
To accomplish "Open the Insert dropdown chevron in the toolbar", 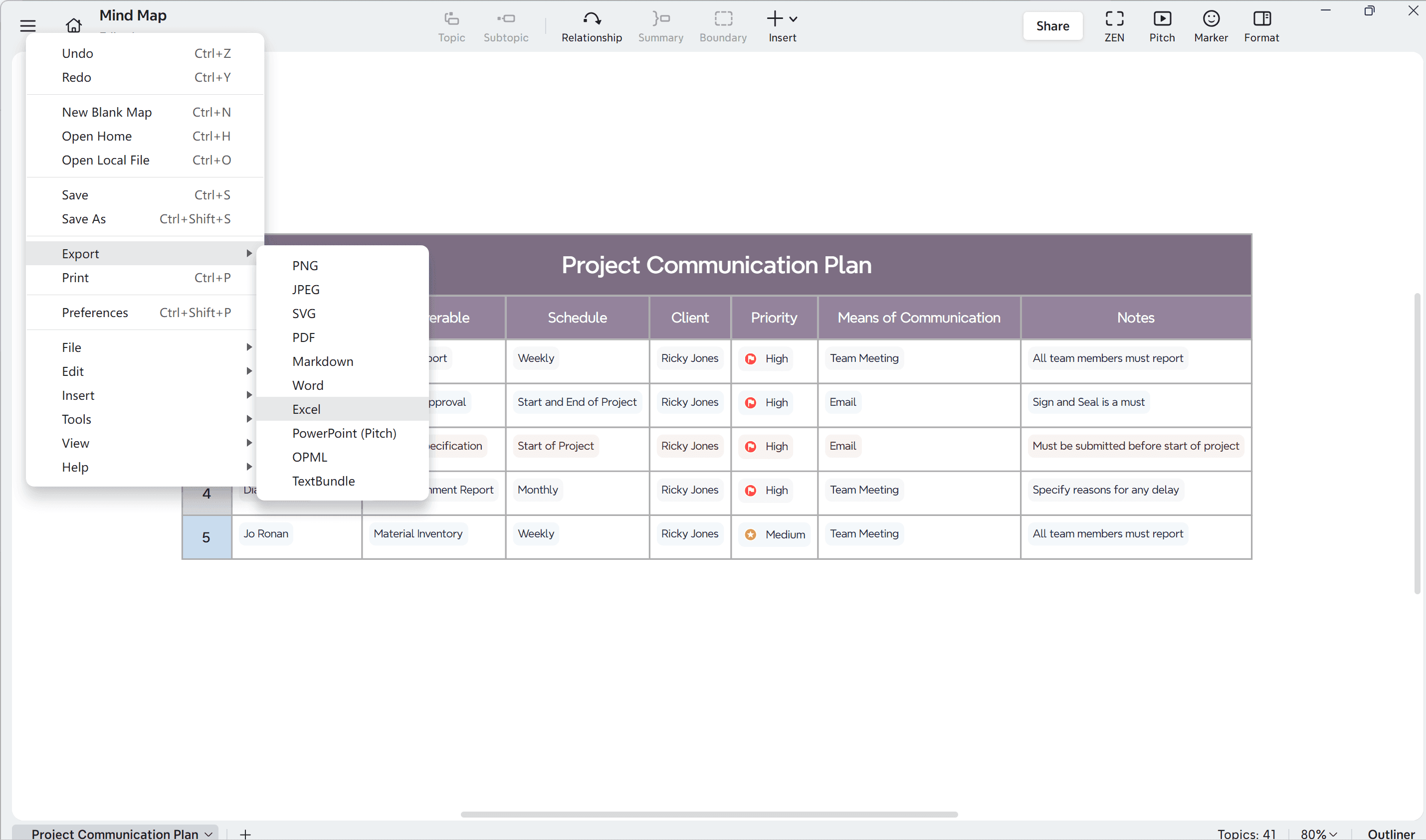I will point(793,18).
